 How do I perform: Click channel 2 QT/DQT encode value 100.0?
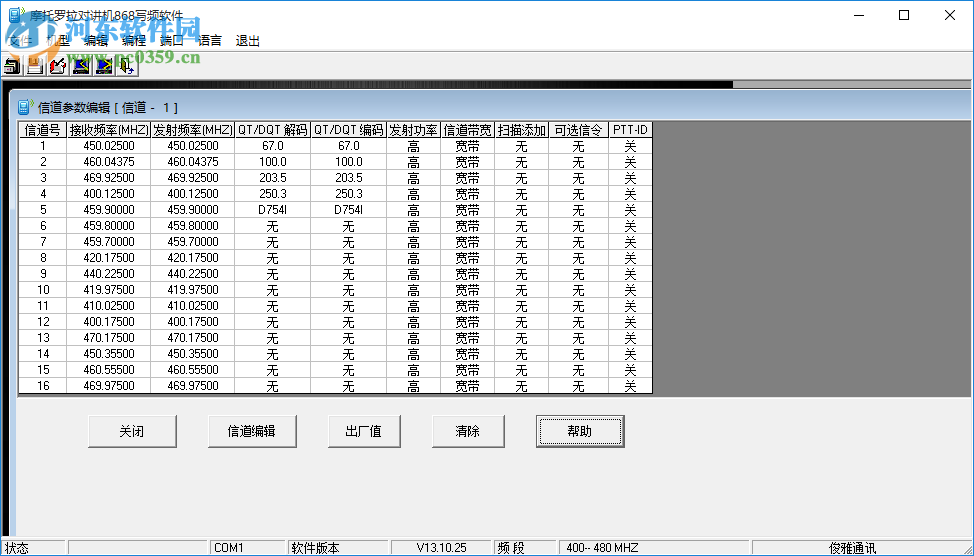348,162
